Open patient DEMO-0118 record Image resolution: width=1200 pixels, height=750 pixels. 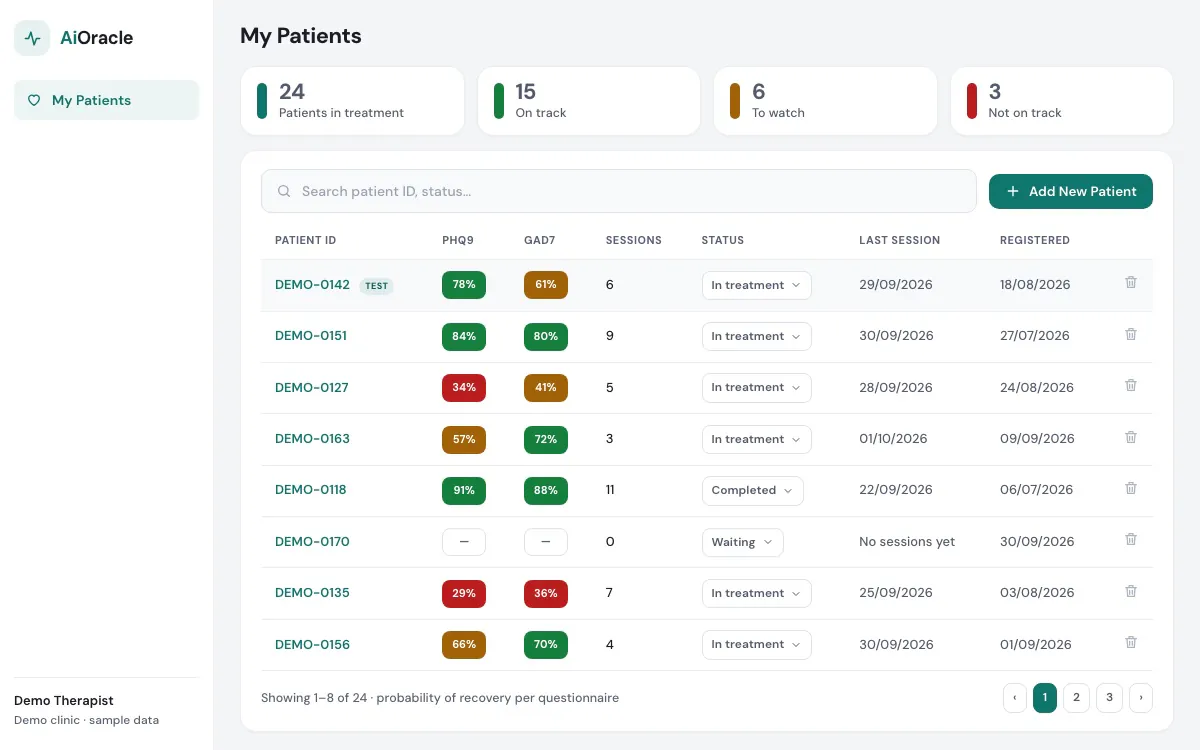[x=311, y=490]
